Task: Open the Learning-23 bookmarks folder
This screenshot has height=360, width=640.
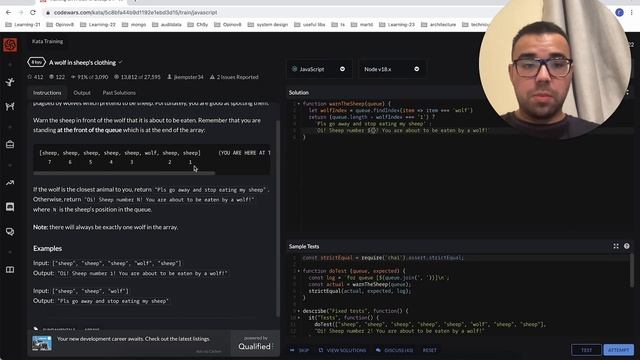Action: coord(397,24)
